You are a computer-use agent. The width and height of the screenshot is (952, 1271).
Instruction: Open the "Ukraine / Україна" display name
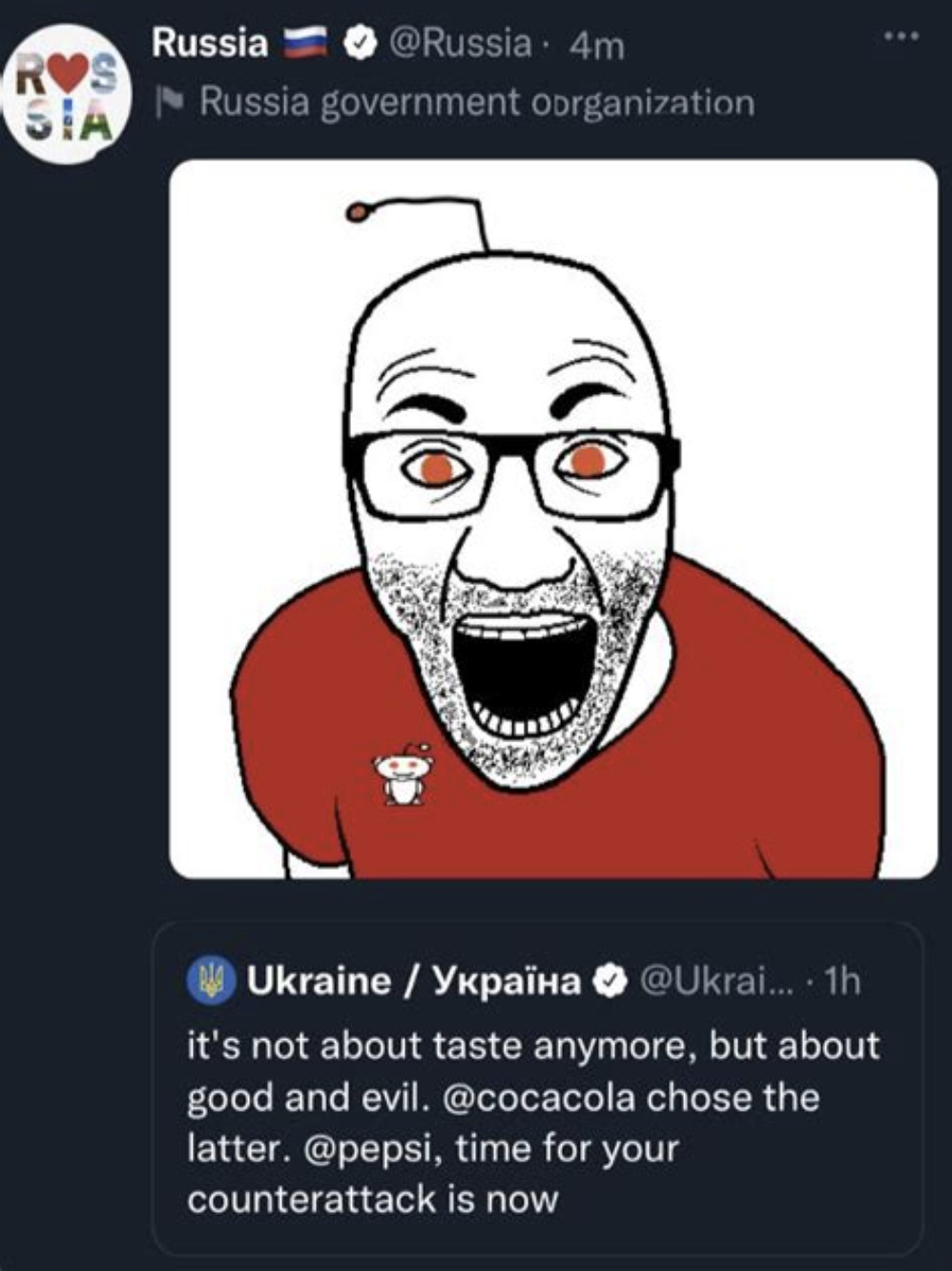point(414,980)
